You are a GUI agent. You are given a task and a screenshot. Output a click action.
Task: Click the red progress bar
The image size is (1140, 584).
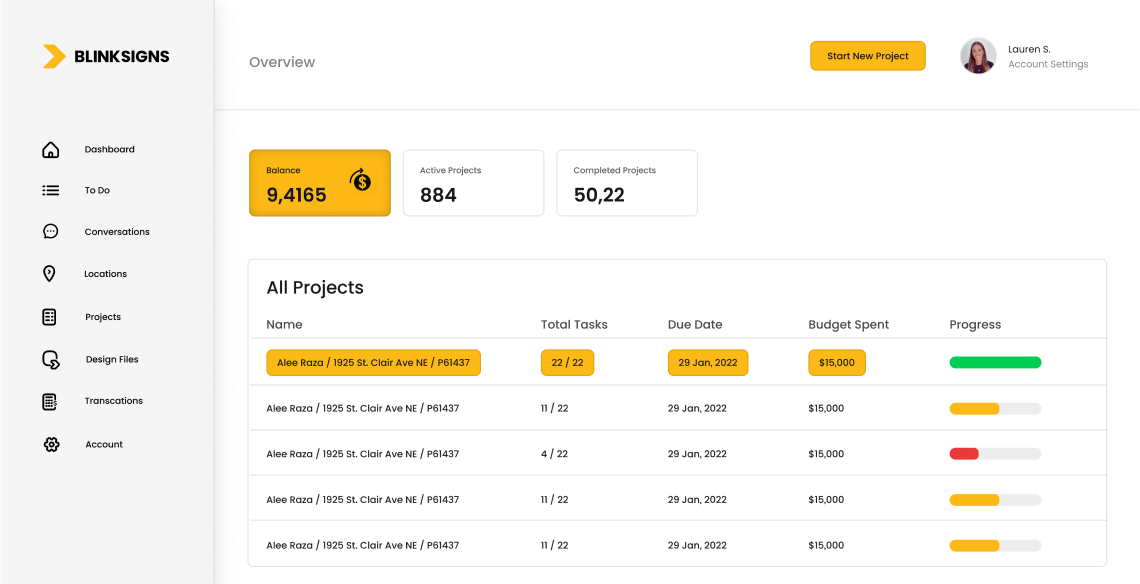click(x=964, y=454)
